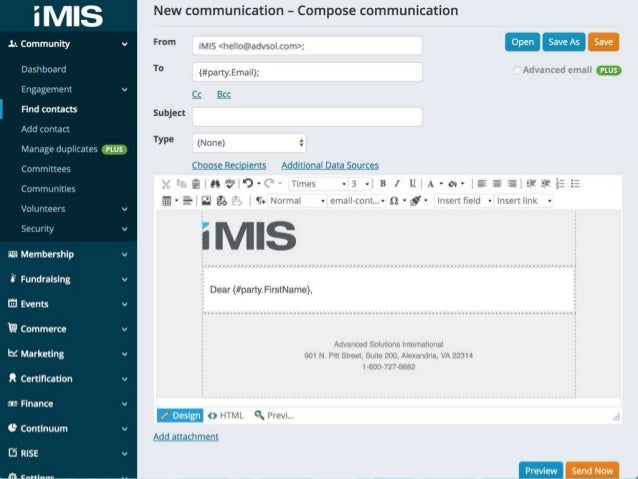Open Manage duplicates in the sidebar

pyautogui.click(x=59, y=149)
